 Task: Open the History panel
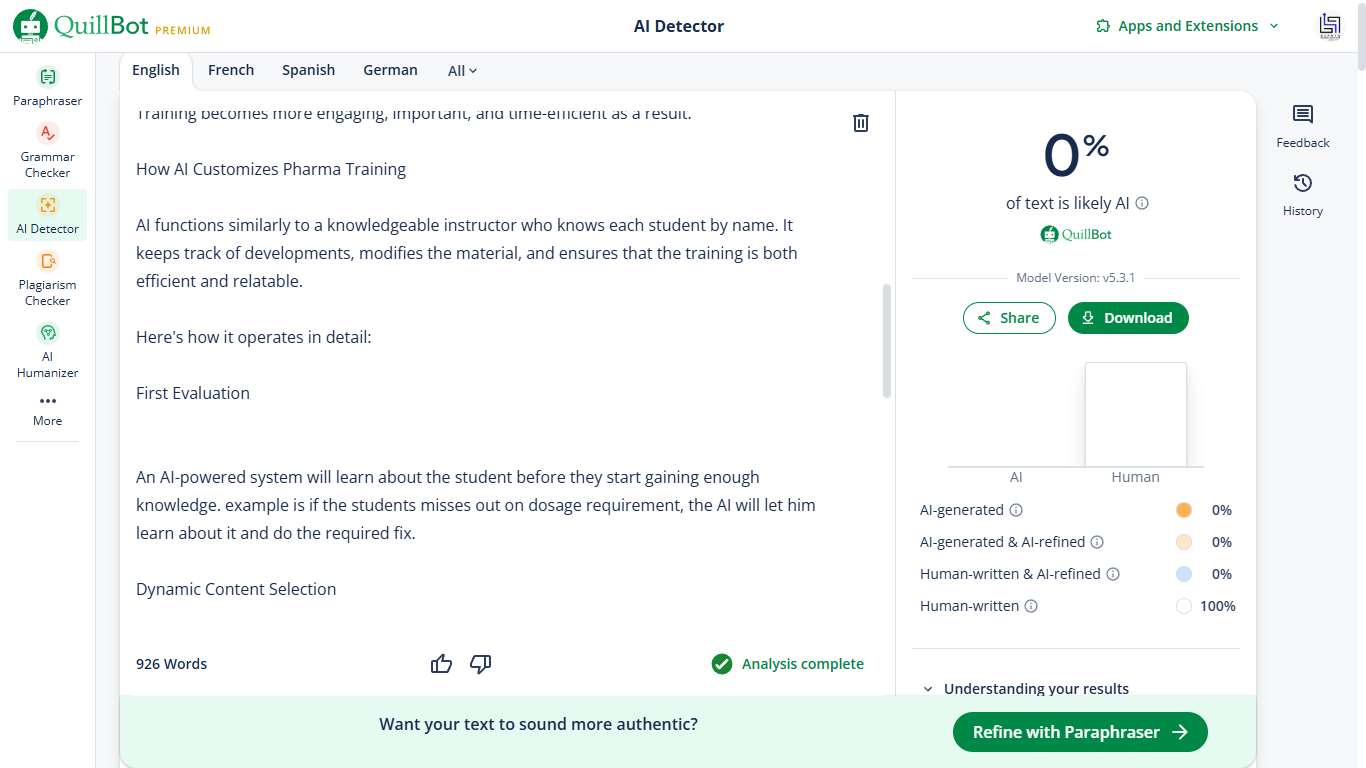[x=1302, y=195]
